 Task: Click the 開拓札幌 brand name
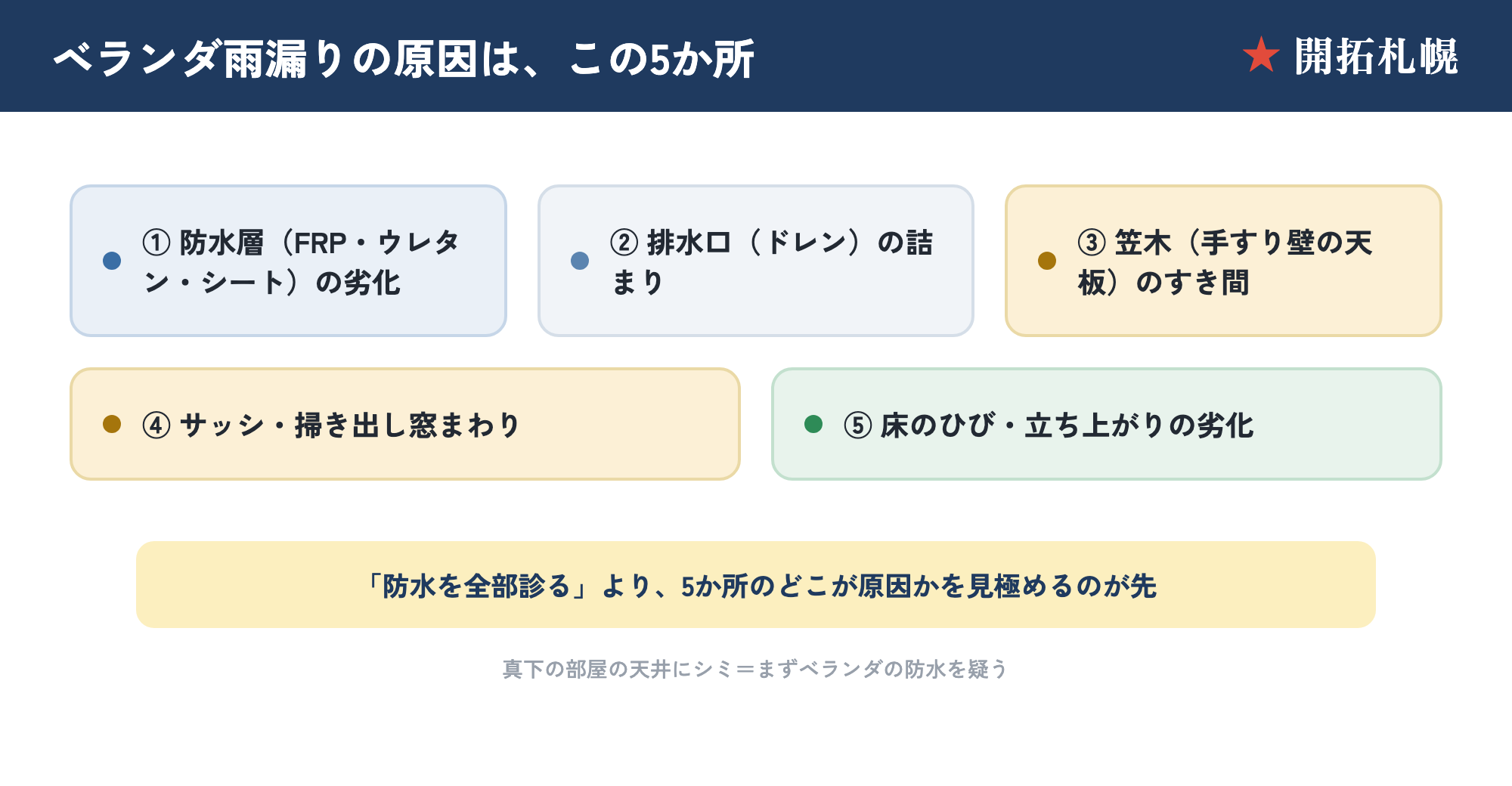1376,57
